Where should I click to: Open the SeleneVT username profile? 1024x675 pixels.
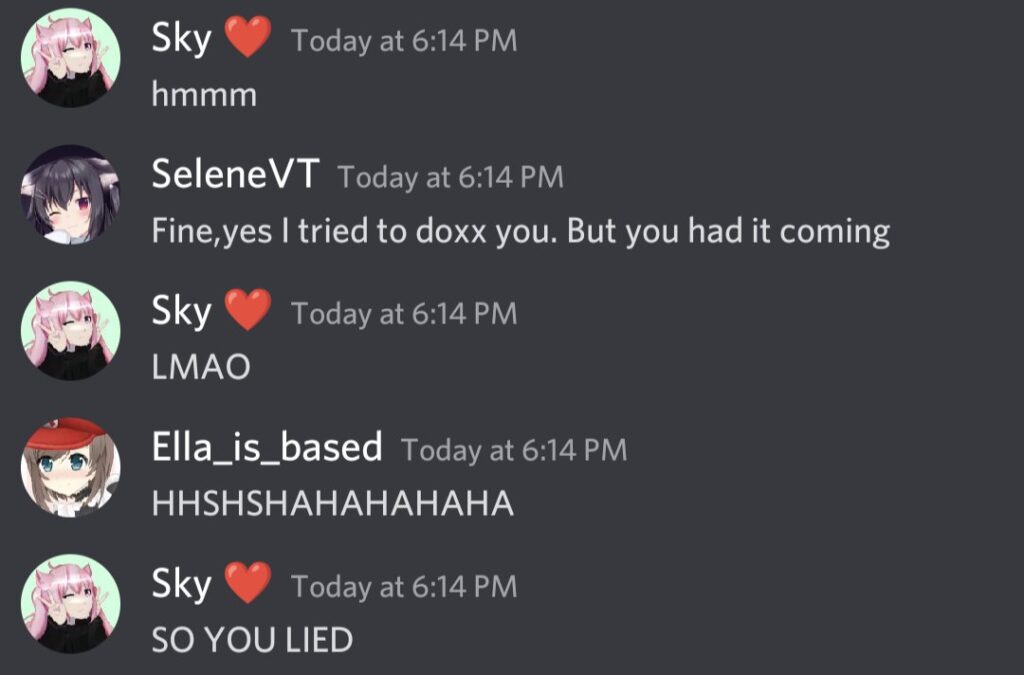235,174
